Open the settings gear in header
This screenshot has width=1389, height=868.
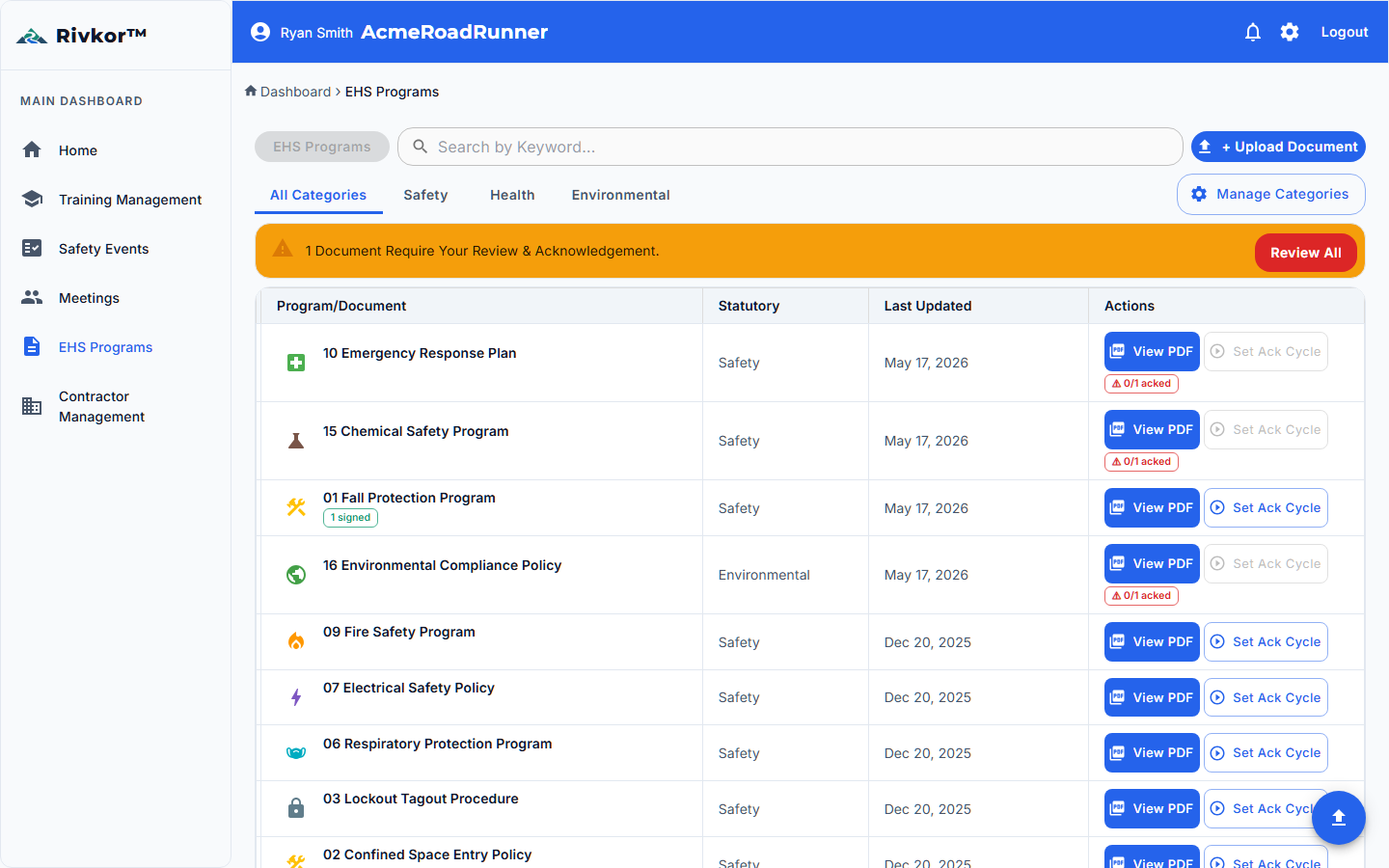tap(1290, 32)
